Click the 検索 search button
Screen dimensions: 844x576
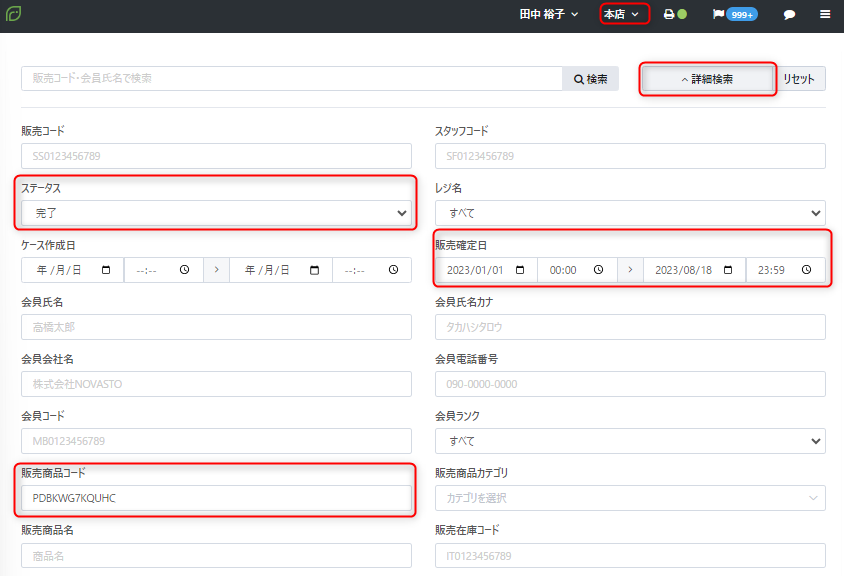590,79
